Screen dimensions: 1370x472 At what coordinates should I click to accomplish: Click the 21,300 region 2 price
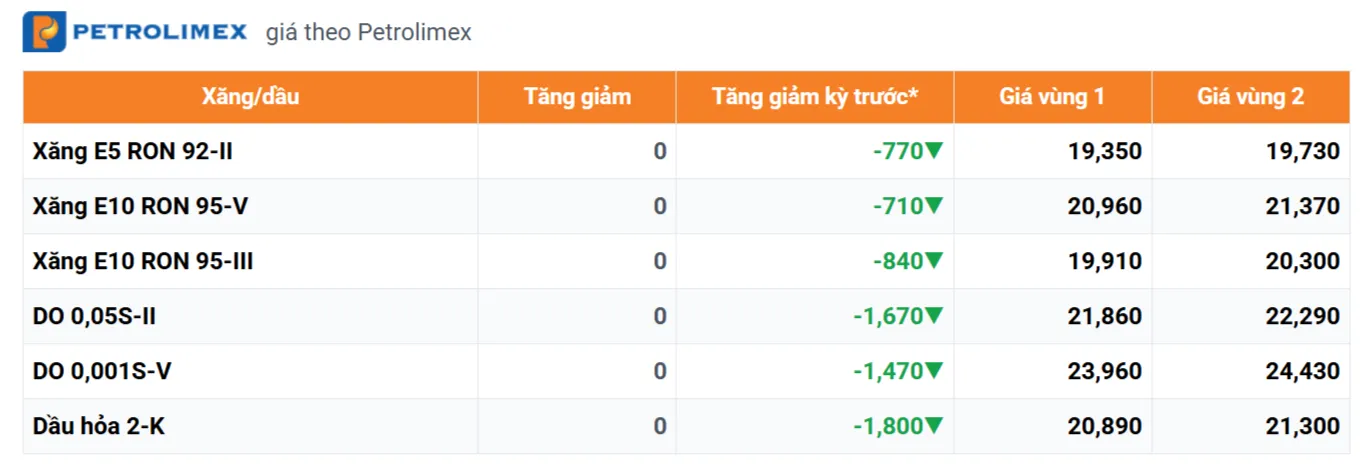pyautogui.click(x=1303, y=427)
